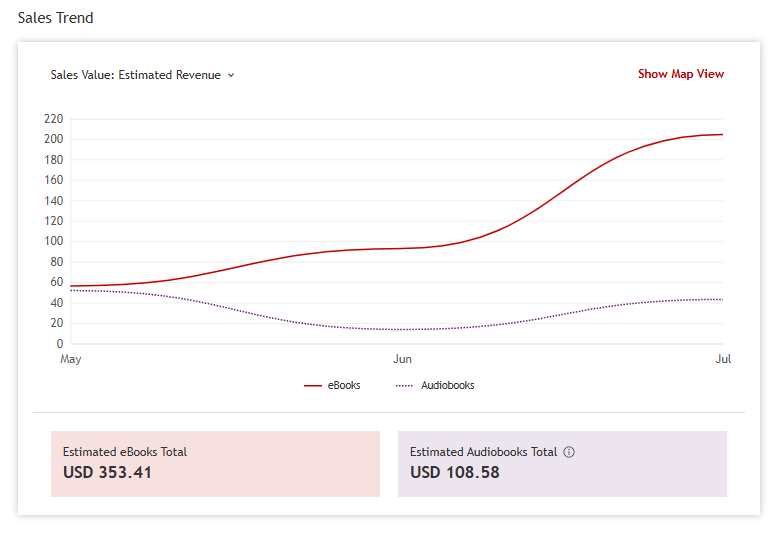Click the Estimated eBooks Total card
The height and width of the screenshot is (548, 784).
coord(216,464)
